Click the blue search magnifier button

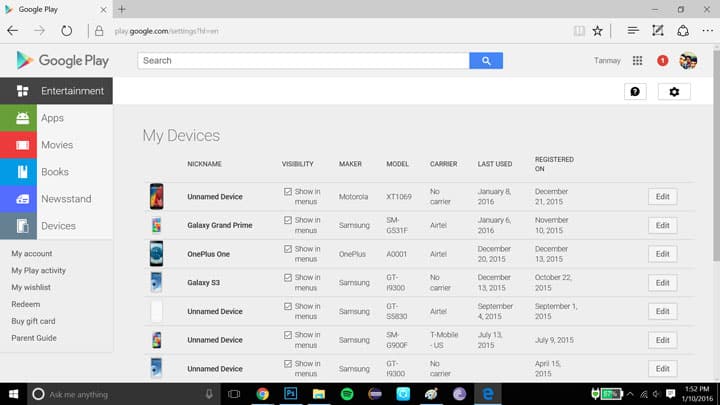(x=486, y=61)
